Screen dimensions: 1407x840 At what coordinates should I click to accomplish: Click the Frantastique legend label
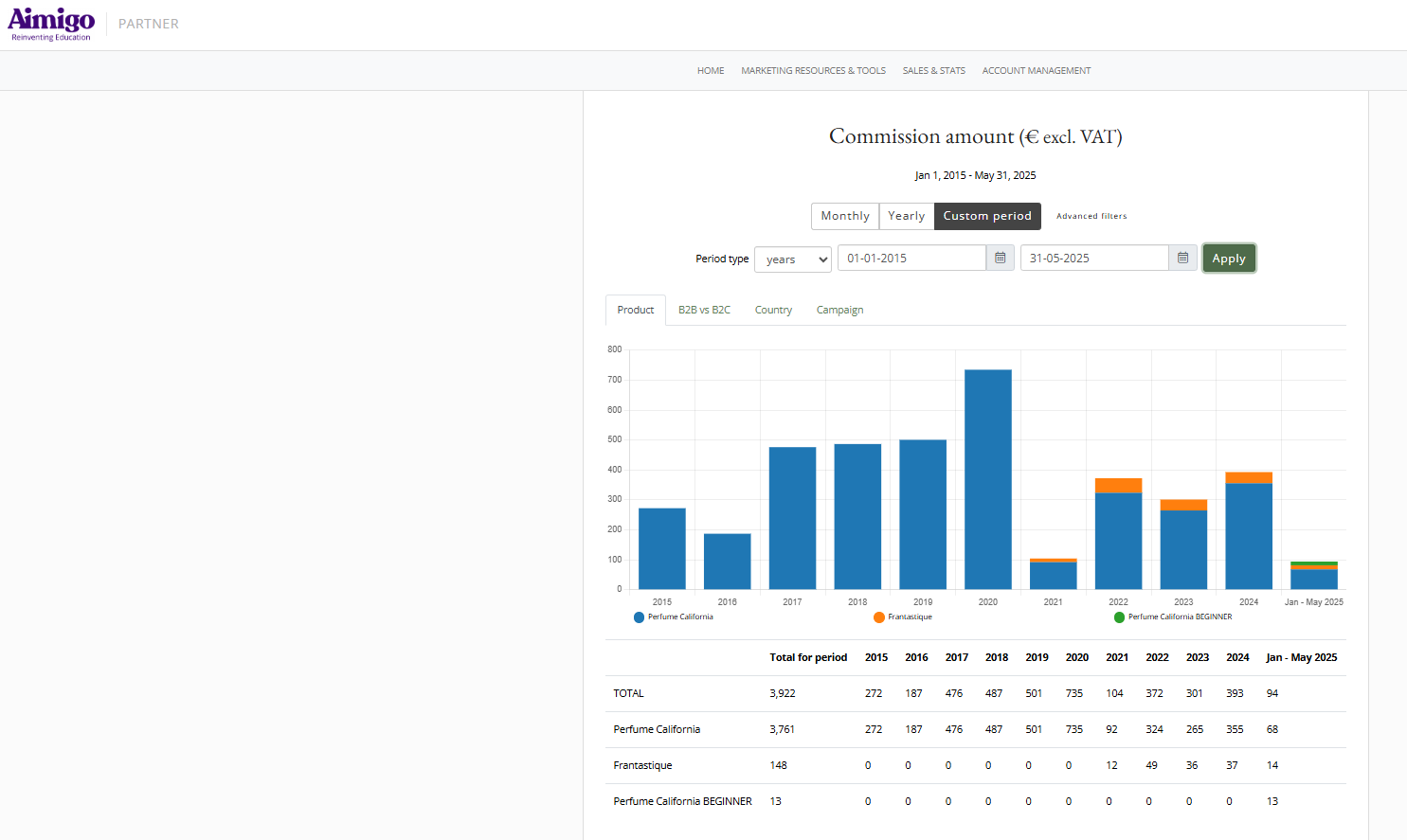910,617
